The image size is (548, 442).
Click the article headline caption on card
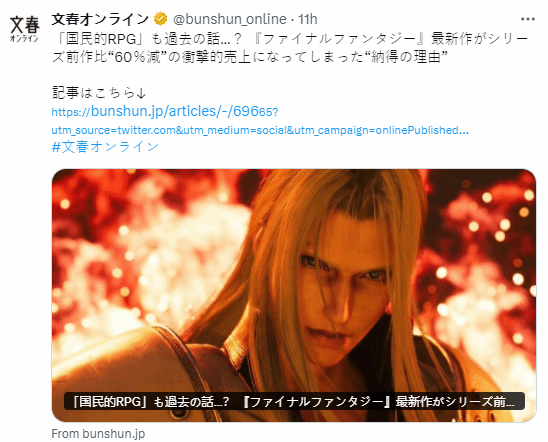[x=294, y=401]
